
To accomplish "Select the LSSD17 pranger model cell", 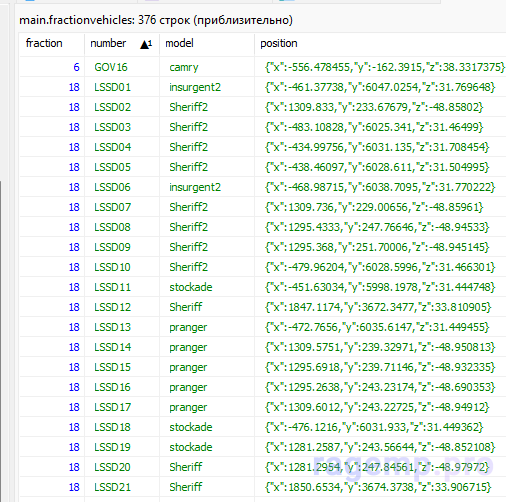I will click(207, 407).
